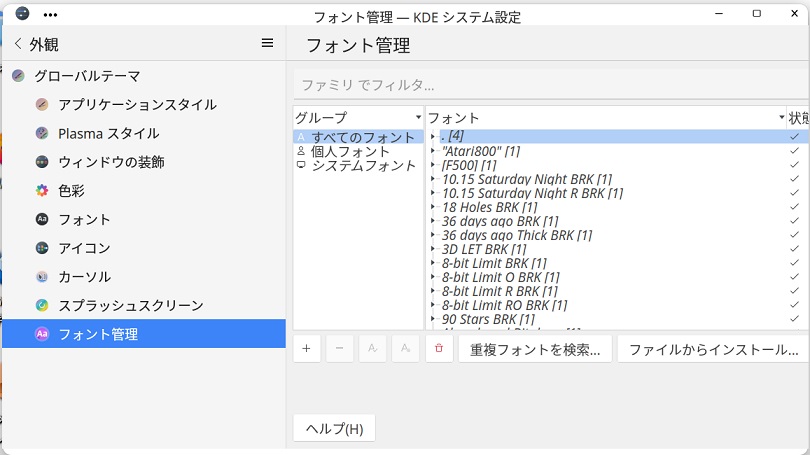Click the Global Theme icon in sidebar
This screenshot has width=810, height=455.
[19, 76]
